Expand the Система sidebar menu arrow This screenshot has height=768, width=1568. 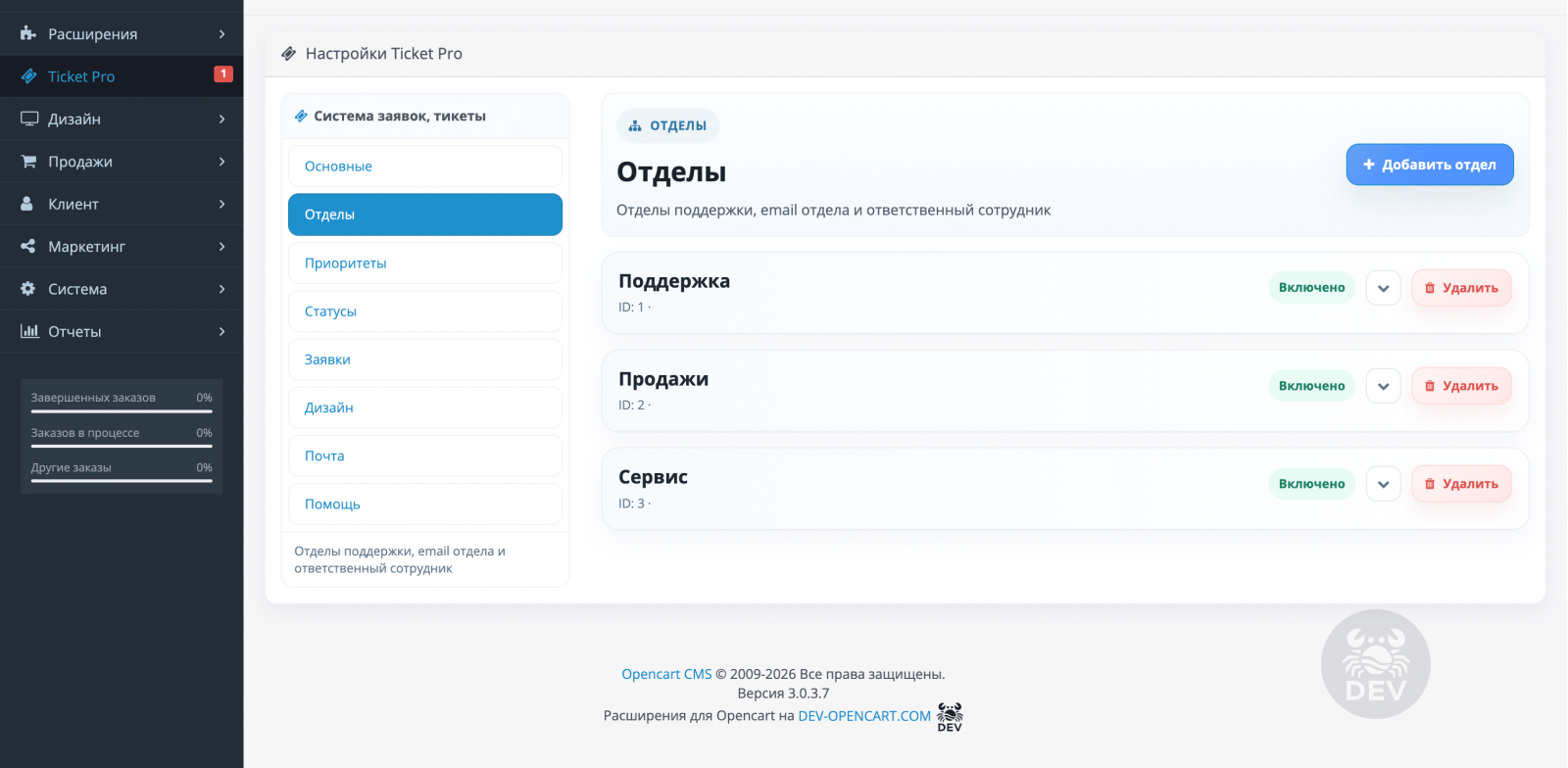pyautogui.click(x=222, y=289)
